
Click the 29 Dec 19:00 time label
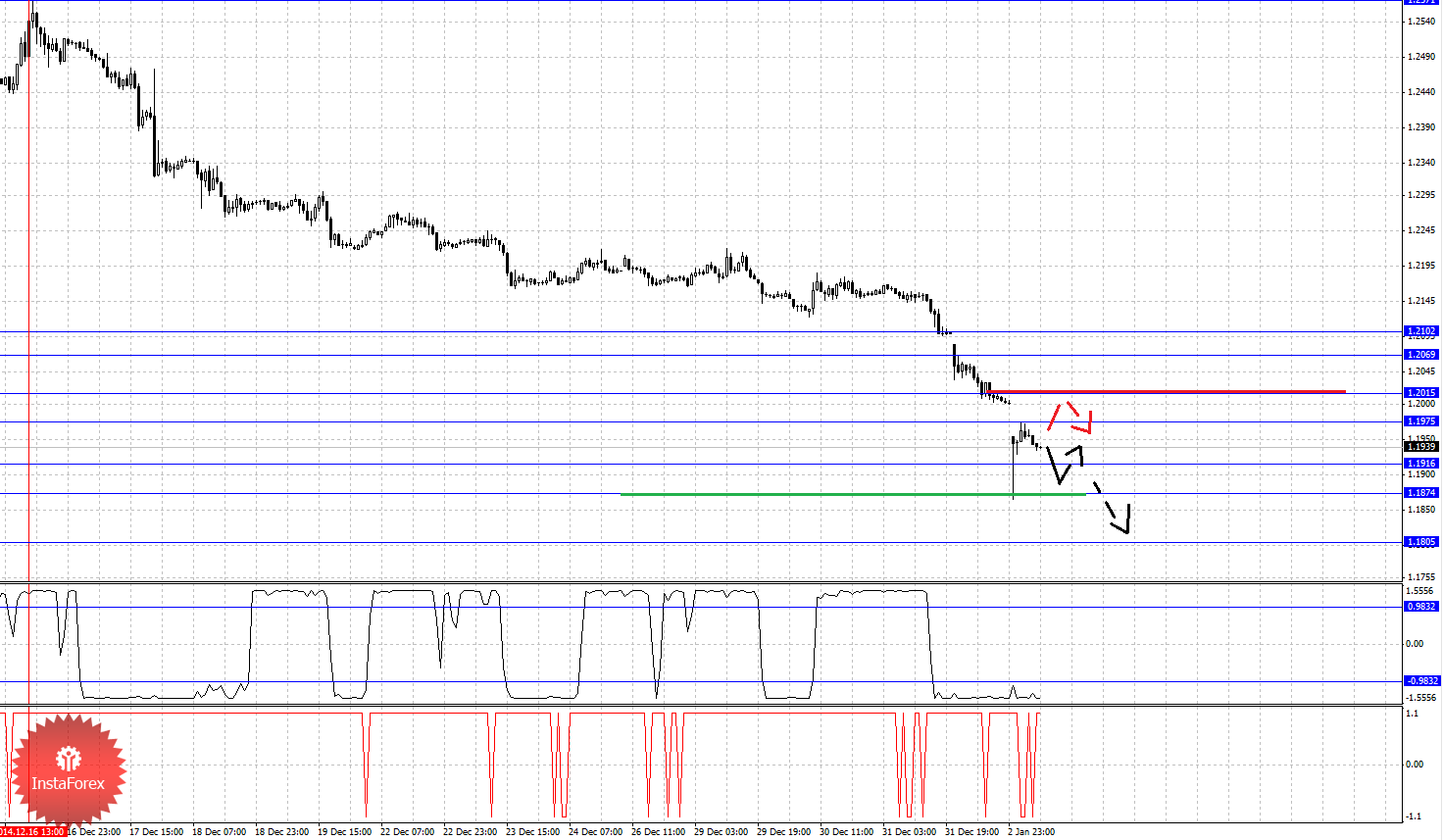tap(784, 832)
